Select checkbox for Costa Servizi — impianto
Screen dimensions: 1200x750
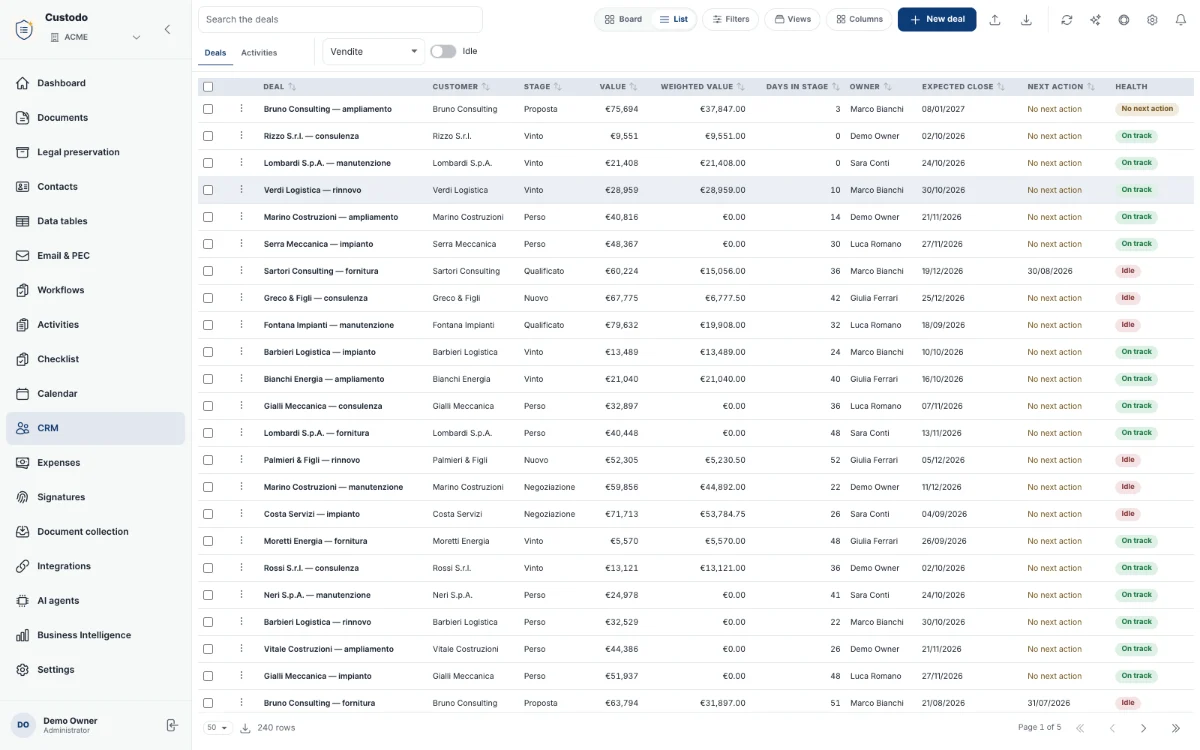point(208,514)
